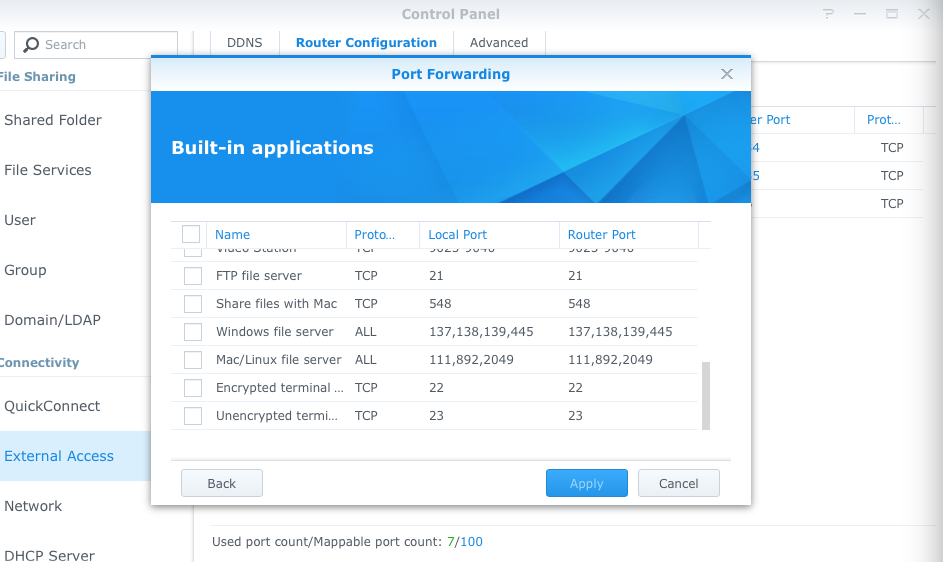Viewport: 943px width, 562px height.
Task: Switch to the DDNS tab
Action: tap(244, 43)
